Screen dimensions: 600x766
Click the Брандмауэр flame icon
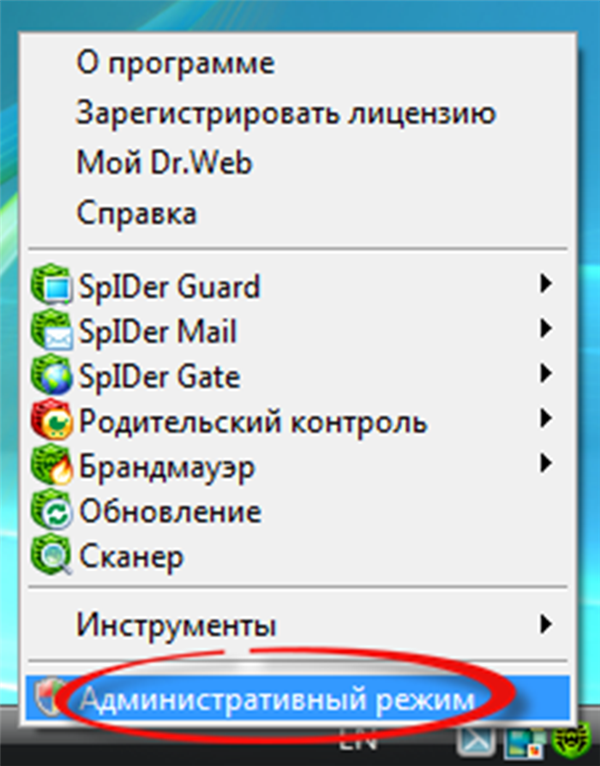[51, 465]
